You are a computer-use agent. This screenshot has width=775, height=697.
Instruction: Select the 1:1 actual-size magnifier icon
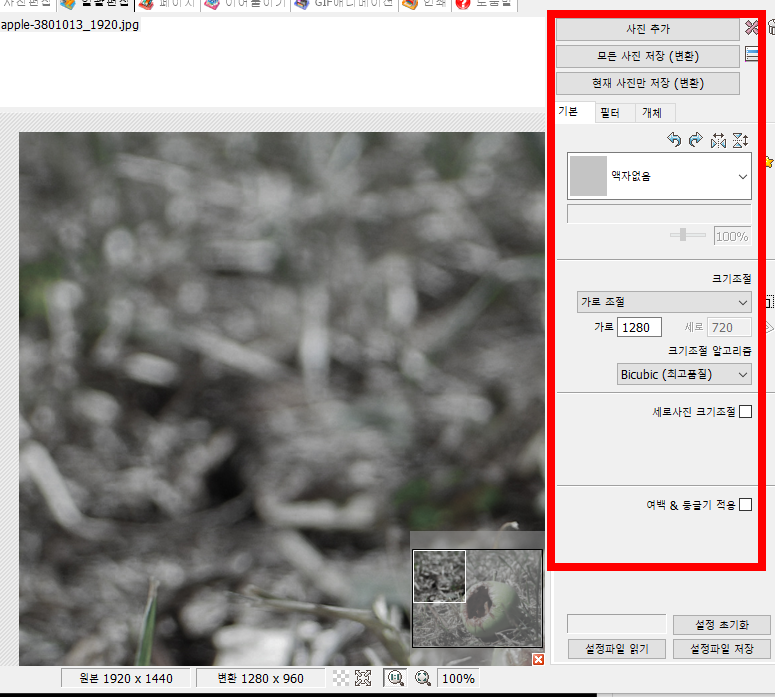click(395, 678)
